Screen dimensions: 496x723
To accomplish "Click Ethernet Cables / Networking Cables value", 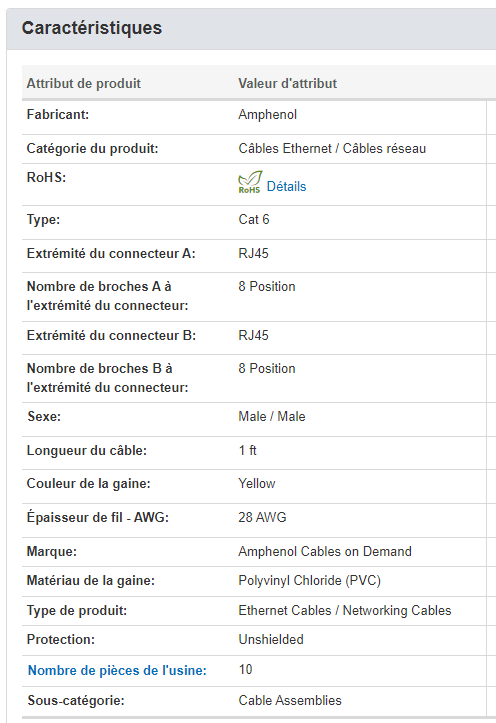I will click(345, 610).
